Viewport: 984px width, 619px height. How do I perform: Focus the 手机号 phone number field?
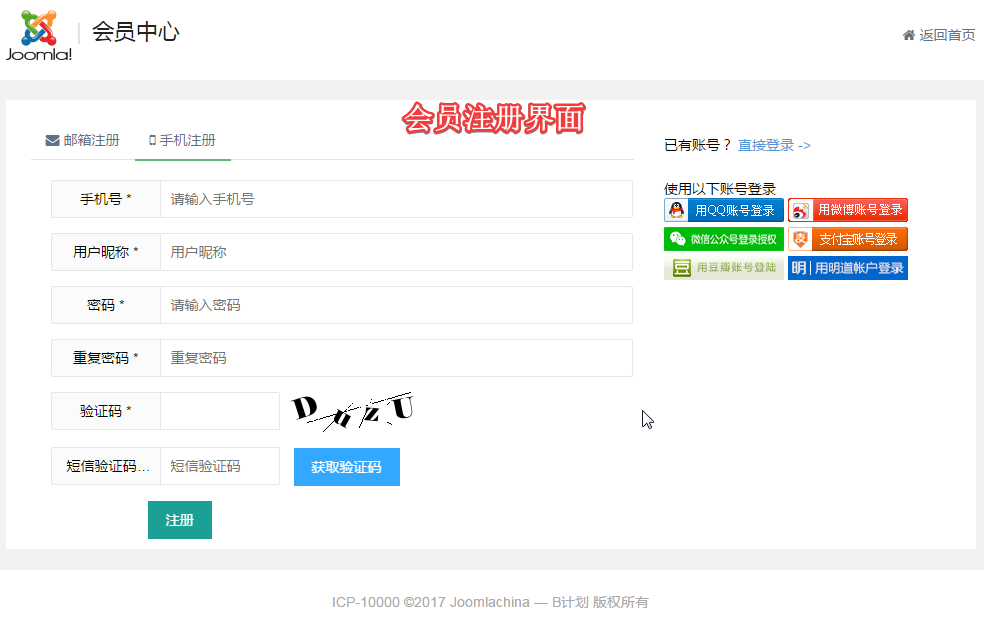coord(396,199)
